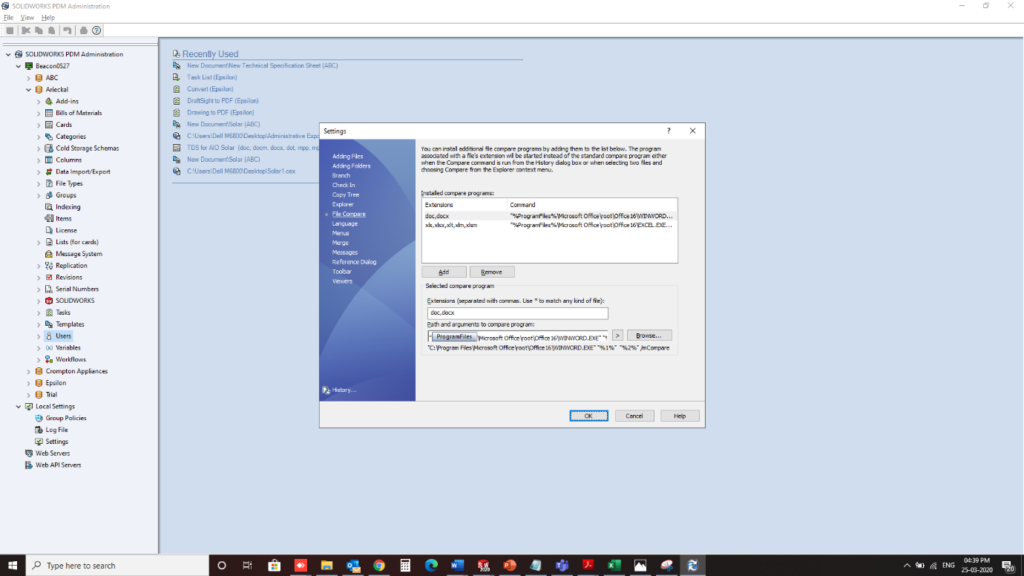The height and width of the screenshot is (576, 1024).
Task: Click the History icon in Settings dialog
Action: (326, 390)
